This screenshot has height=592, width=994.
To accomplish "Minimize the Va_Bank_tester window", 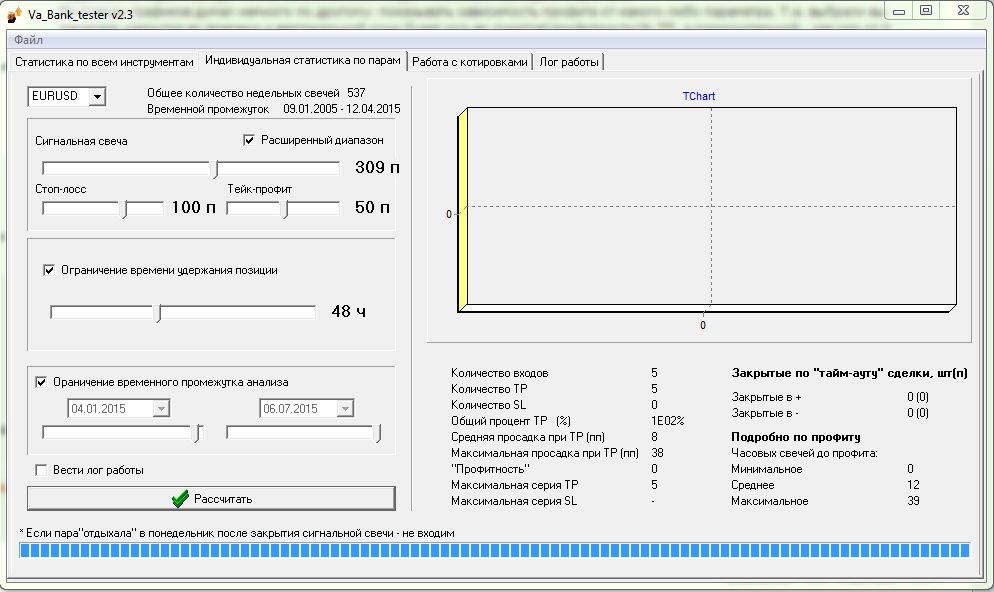I will (899, 10).
